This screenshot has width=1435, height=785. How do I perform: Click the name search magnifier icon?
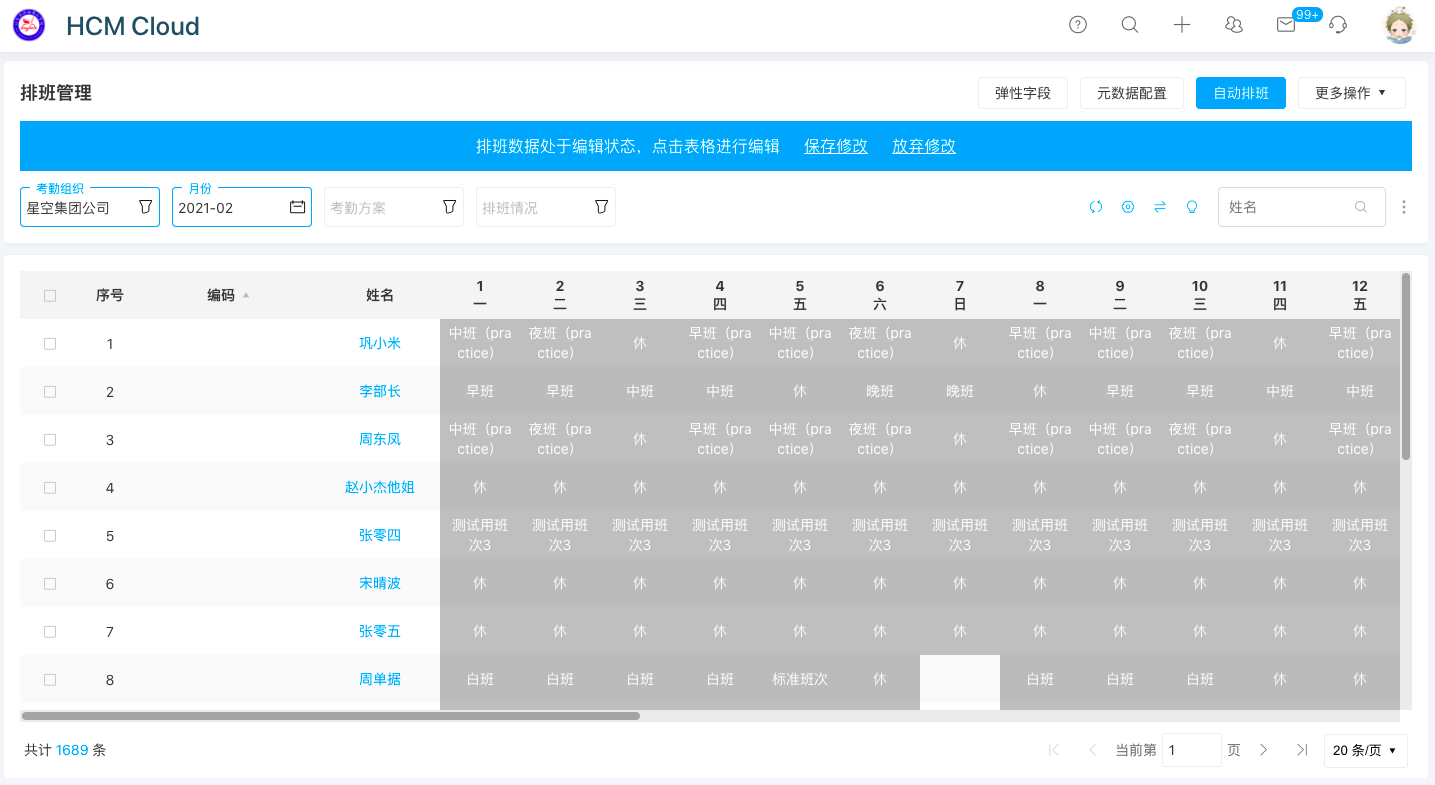(1361, 207)
